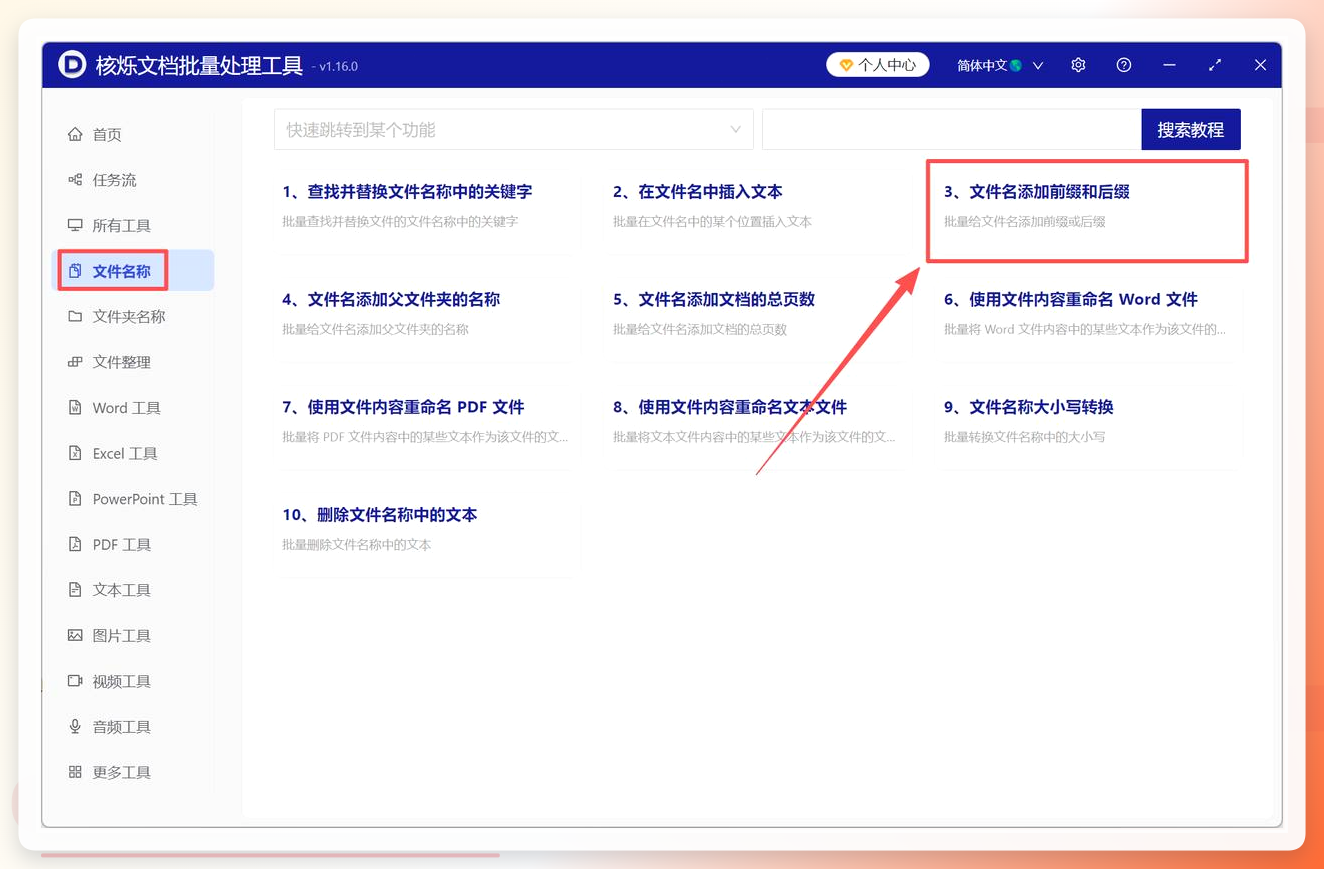Expand the 简体中文 language selector
The height and width of the screenshot is (869, 1324).
(x=1000, y=65)
